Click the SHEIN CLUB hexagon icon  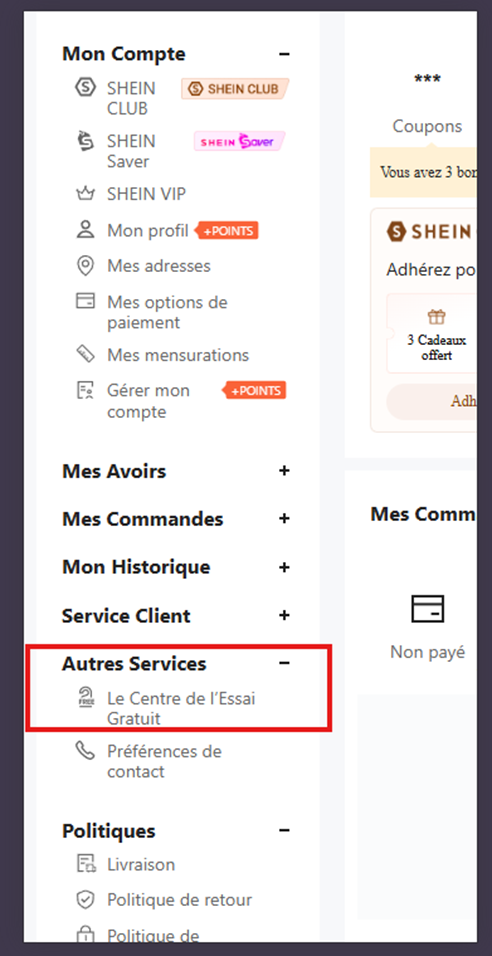tap(85, 88)
